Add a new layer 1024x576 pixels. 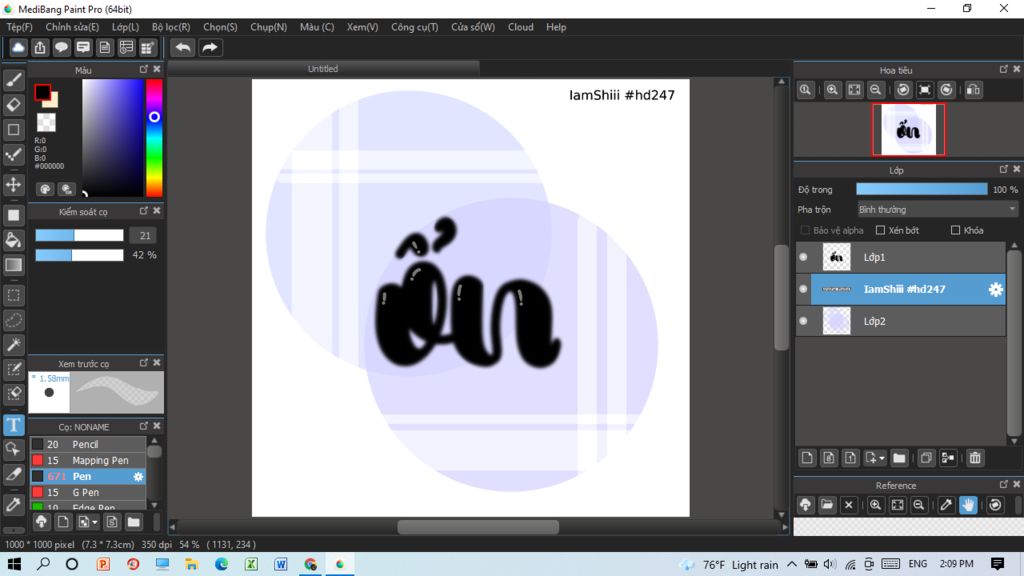(807, 458)
